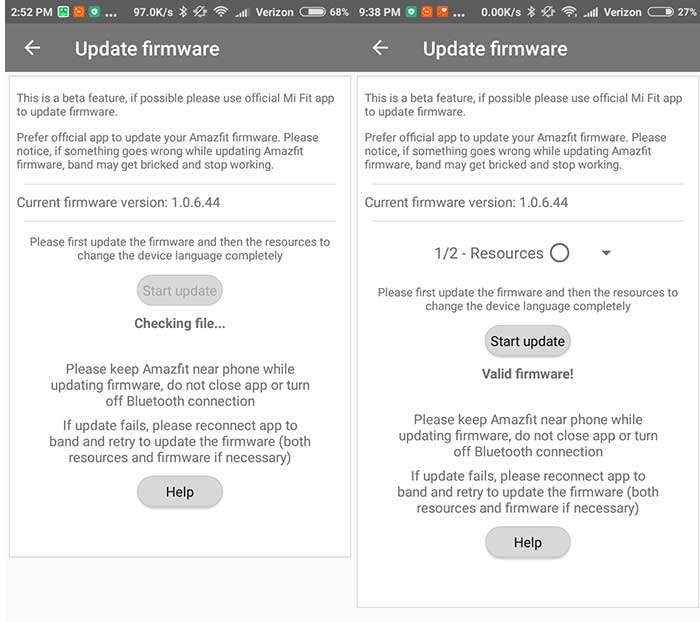Tap the right Current firmware version line

[466, 202]
